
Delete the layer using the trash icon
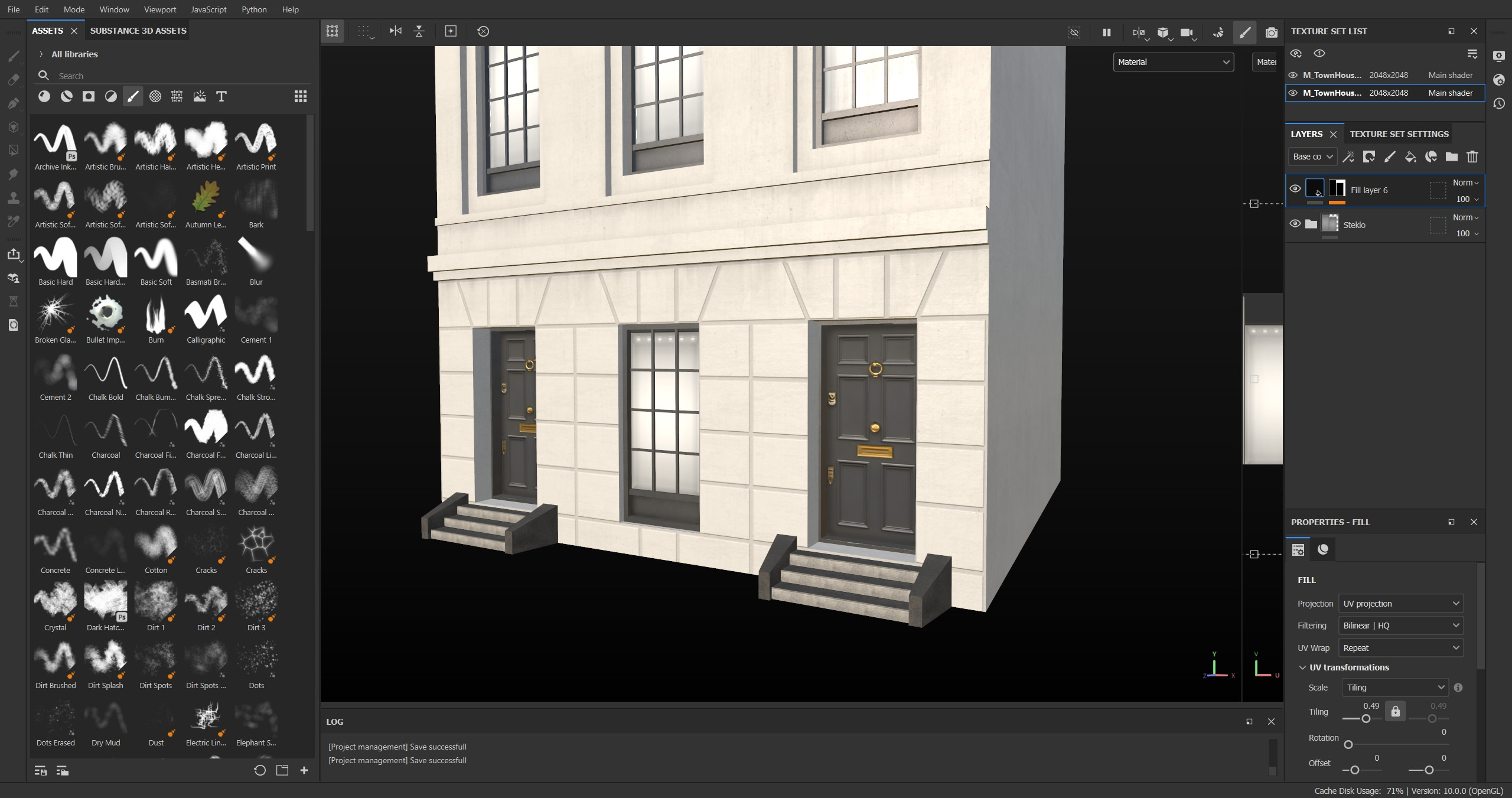[x=1472, y=157]
